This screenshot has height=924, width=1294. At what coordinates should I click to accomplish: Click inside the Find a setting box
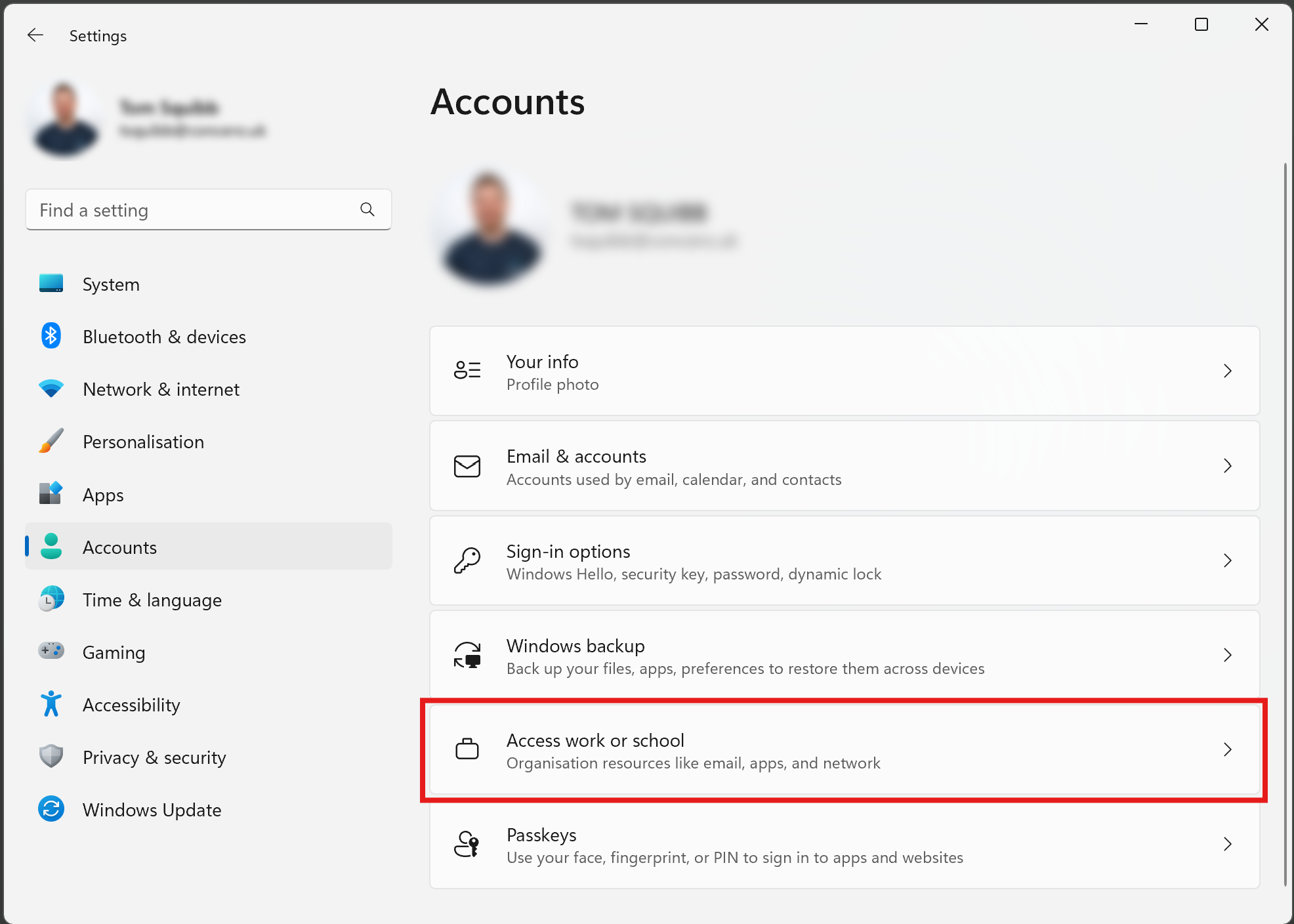pos(190,210)
